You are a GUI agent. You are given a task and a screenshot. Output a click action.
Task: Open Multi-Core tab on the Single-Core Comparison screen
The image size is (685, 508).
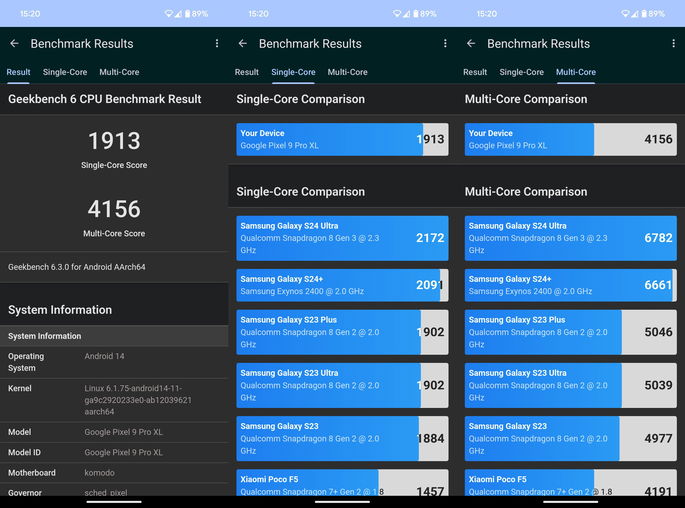[x=347, y=72]
